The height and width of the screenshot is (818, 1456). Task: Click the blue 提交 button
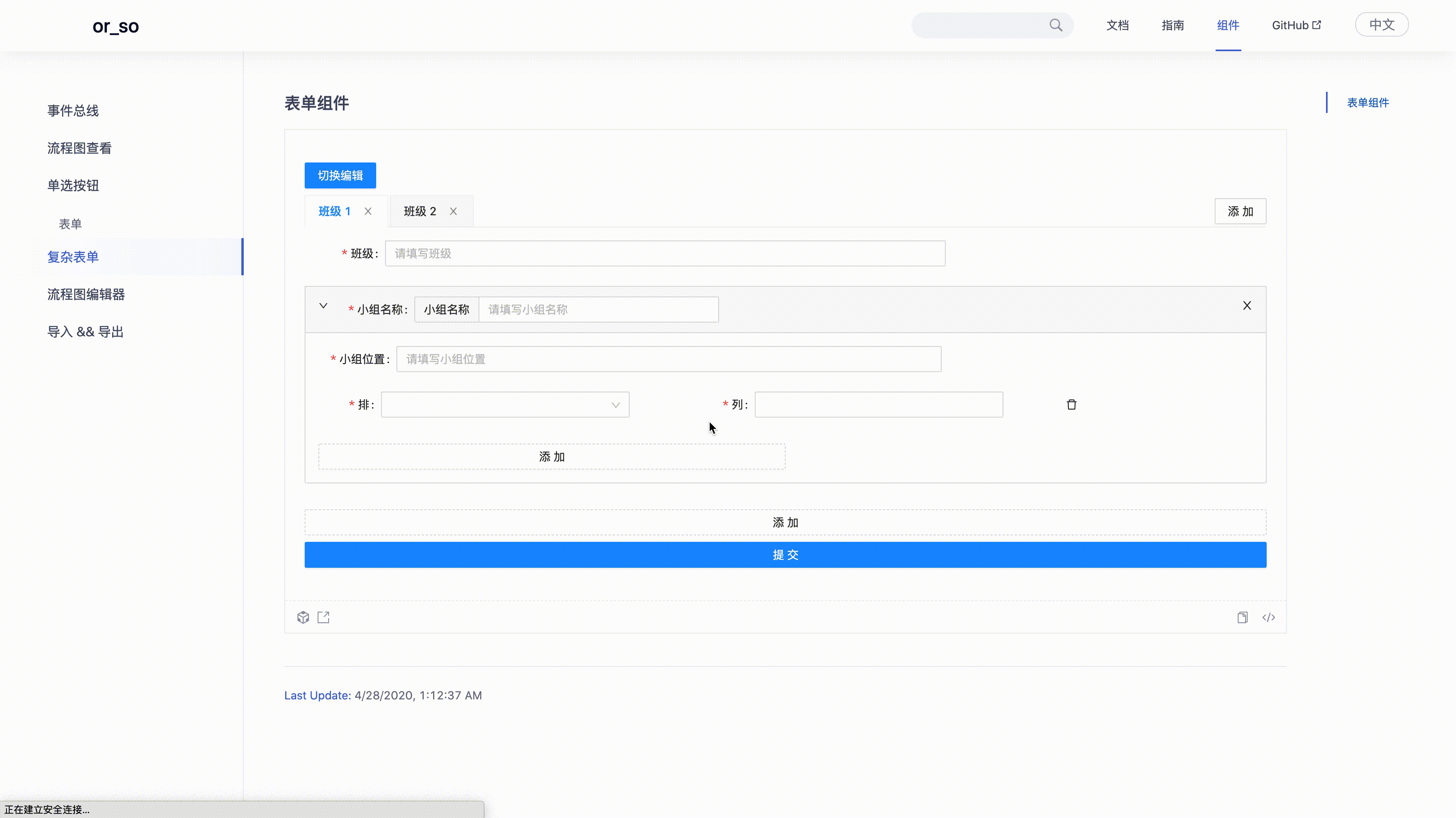[784, 555]
